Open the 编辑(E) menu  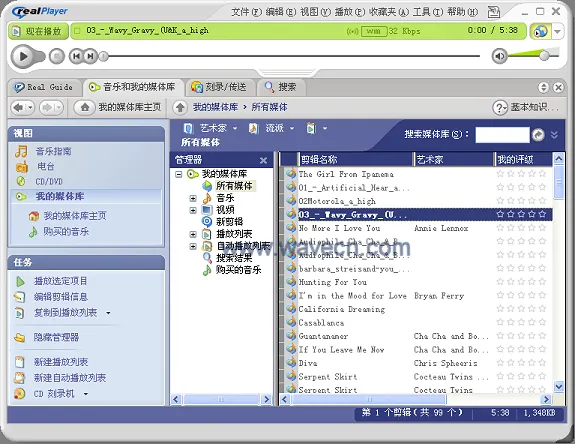[x=281, y=12]
